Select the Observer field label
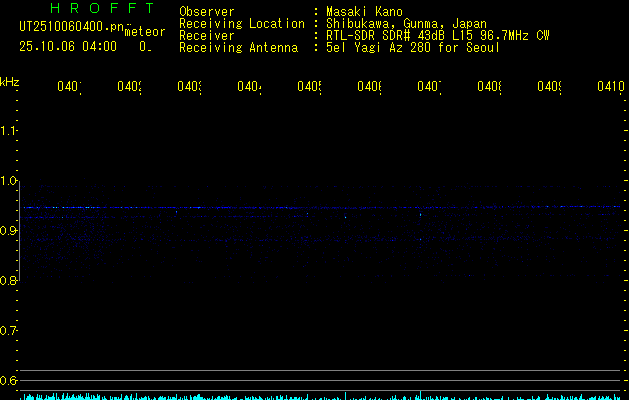The width and height of the screenshot is (629, 400). pyautogui.click(x=206, y=11)
